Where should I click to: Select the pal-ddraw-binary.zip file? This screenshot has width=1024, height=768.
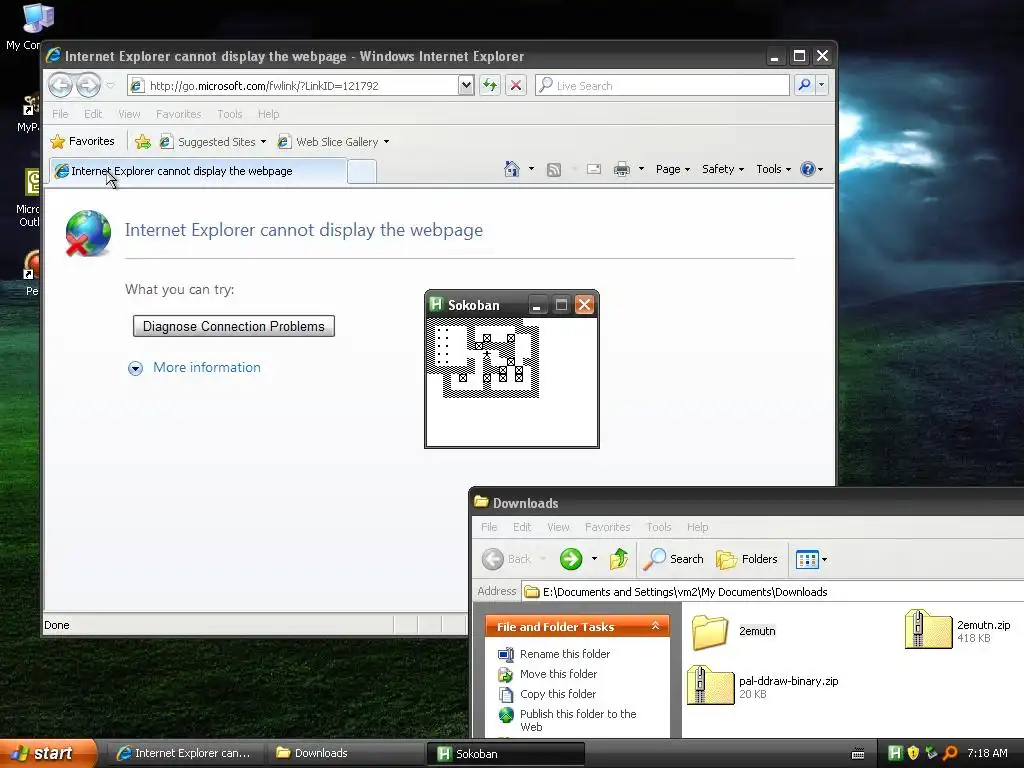click(763, 686)
